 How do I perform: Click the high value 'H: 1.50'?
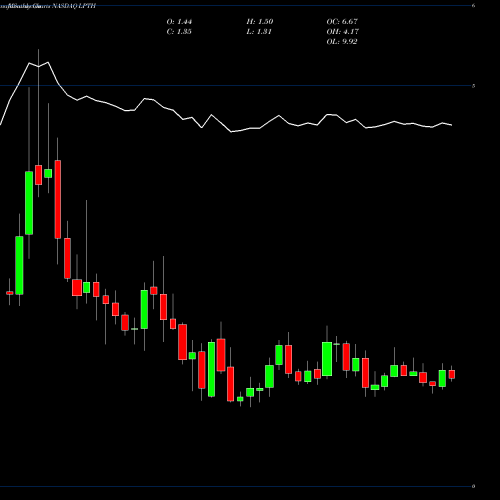click(x=260, y=22)
